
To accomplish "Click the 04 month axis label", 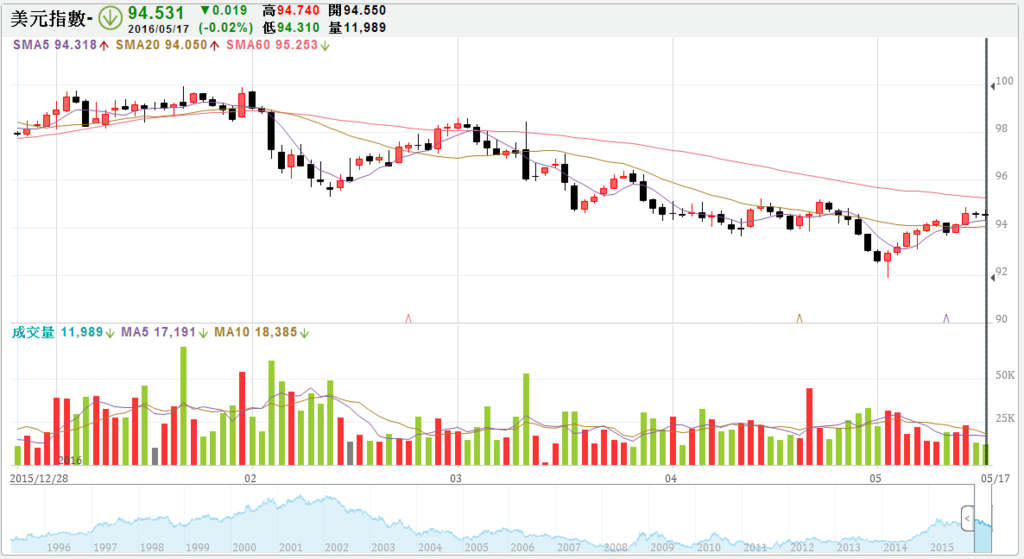I will pos(671,478).
